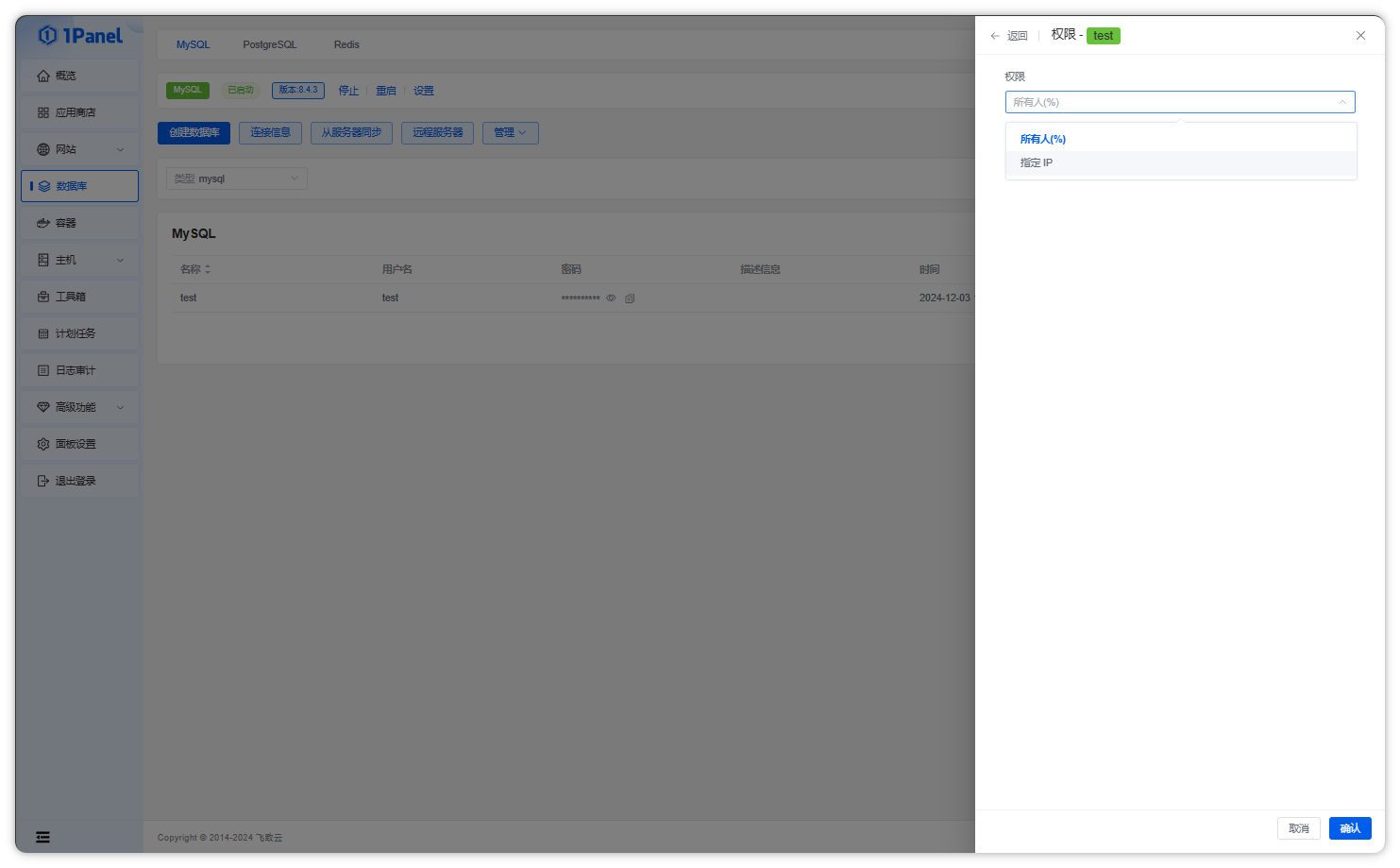Switch to the Redis tab
This screenshot has width=1400, height=868.
pyautogui.click(x=346, y=44)
